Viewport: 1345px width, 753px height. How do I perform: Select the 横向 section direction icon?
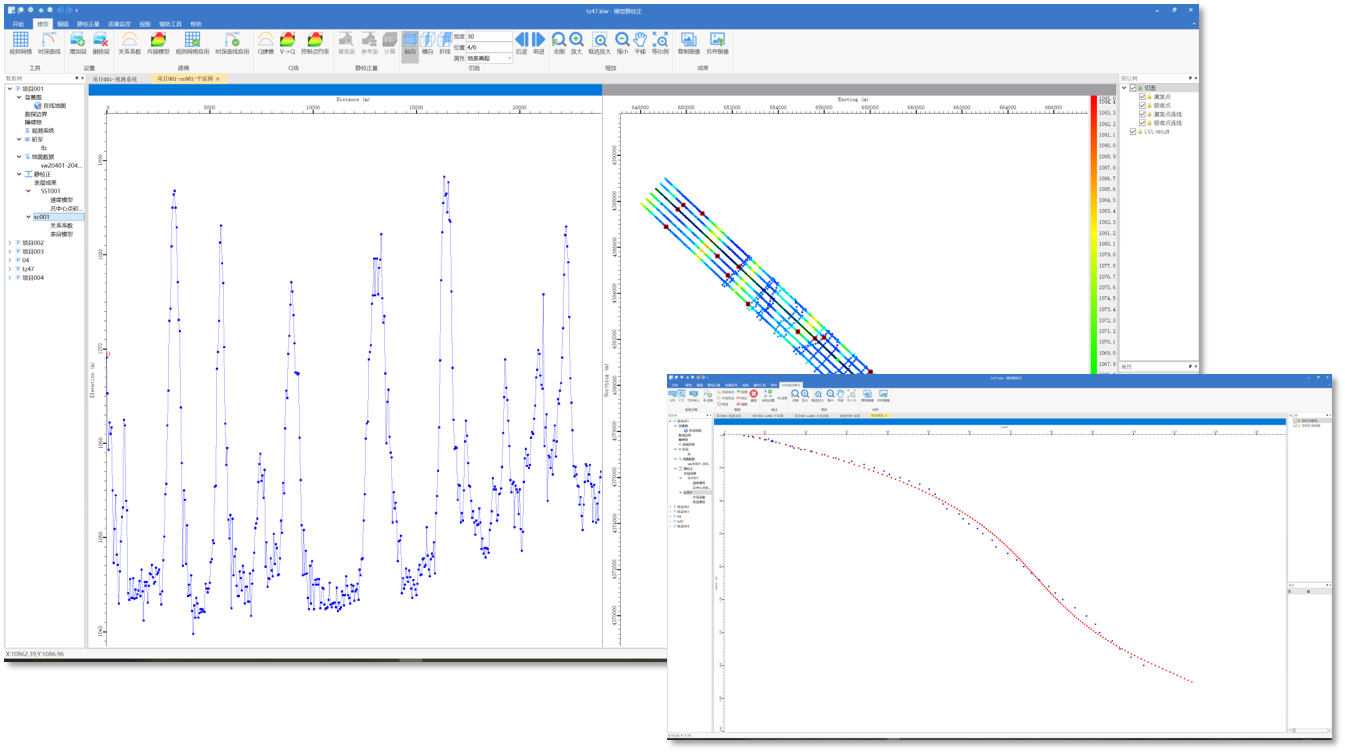pyautogui.click(x=427, y=39)
